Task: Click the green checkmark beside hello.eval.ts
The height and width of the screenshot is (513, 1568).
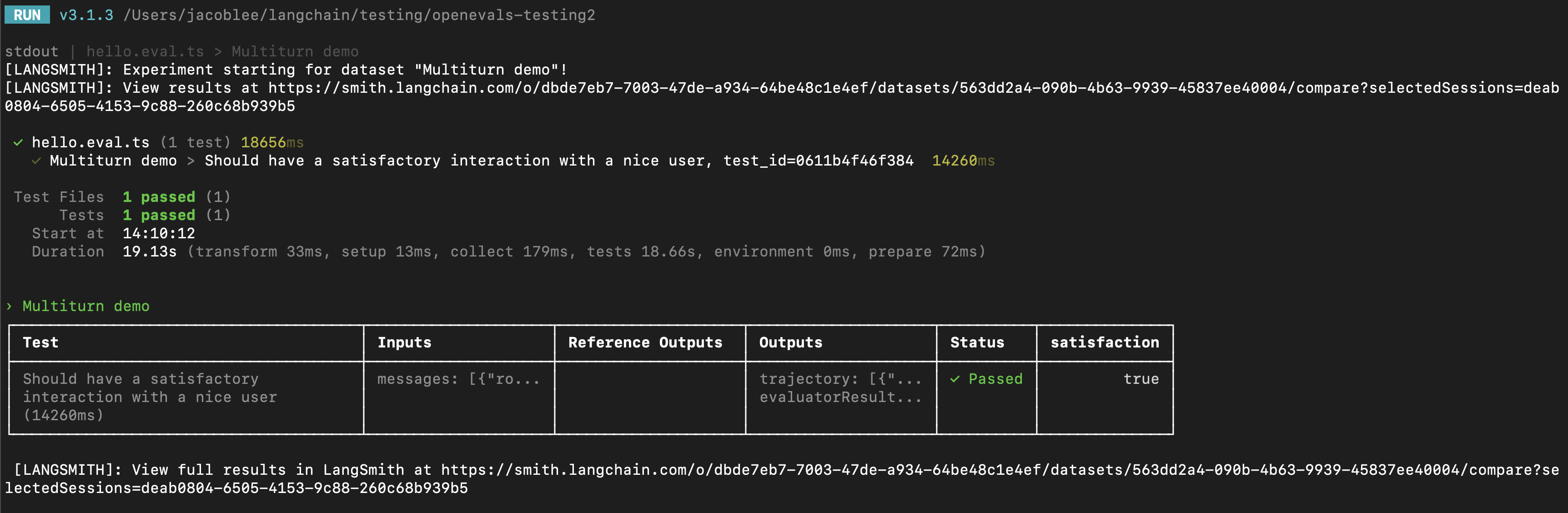Action: pos(18,142)
